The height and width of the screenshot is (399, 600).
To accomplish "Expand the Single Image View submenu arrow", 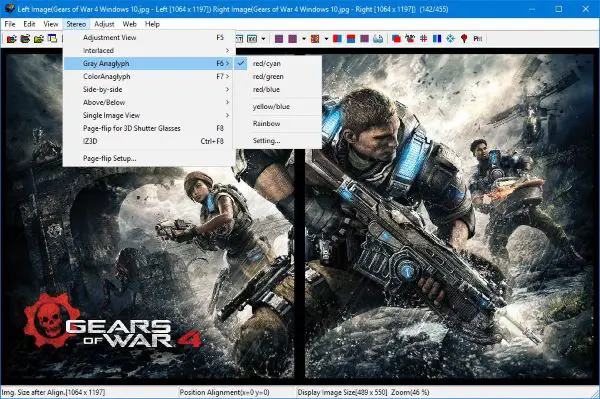I will 227,116.
